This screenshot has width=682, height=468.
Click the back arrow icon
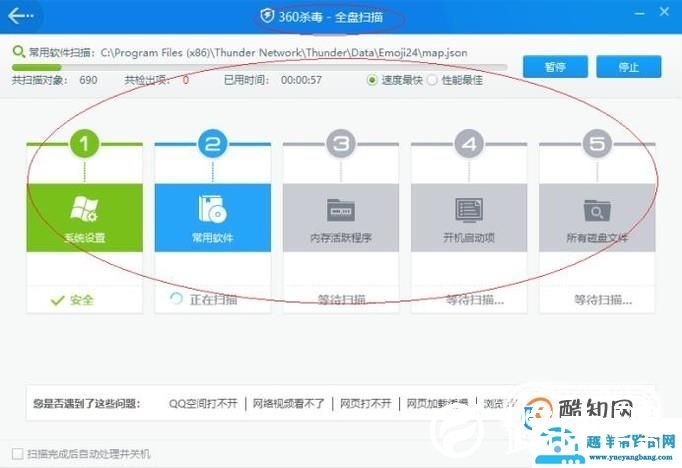coord(20,16)
